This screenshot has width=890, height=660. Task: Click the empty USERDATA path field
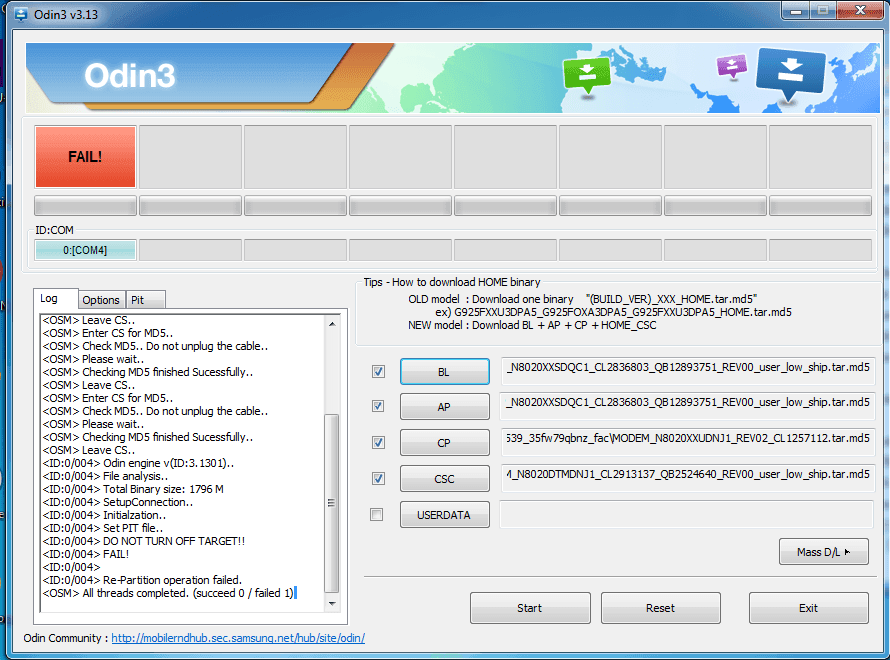point(687,514)
